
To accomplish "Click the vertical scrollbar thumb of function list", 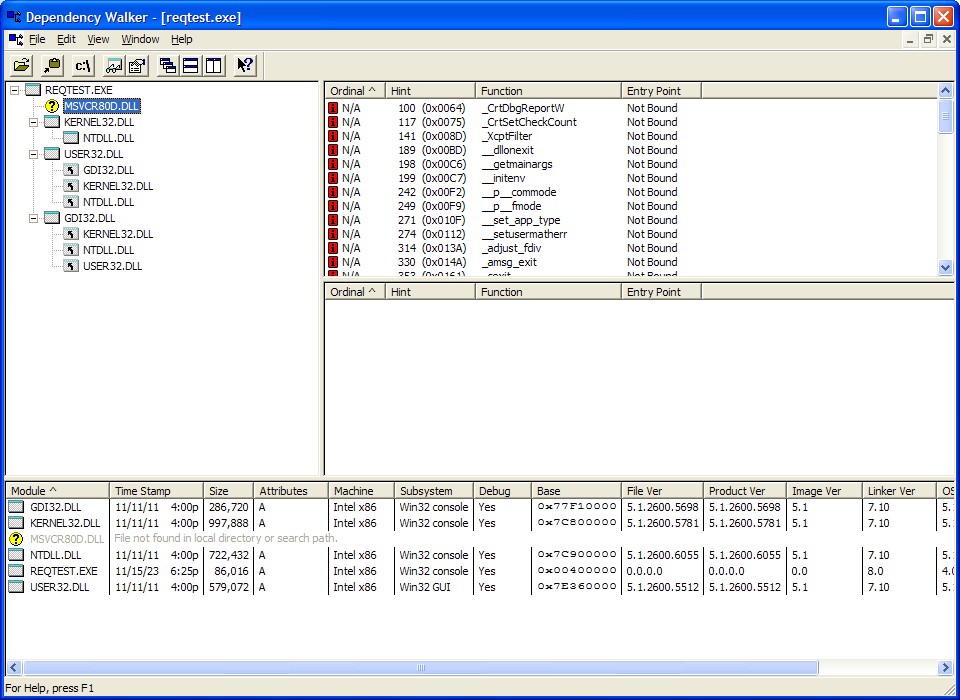I will click(945, 116).
